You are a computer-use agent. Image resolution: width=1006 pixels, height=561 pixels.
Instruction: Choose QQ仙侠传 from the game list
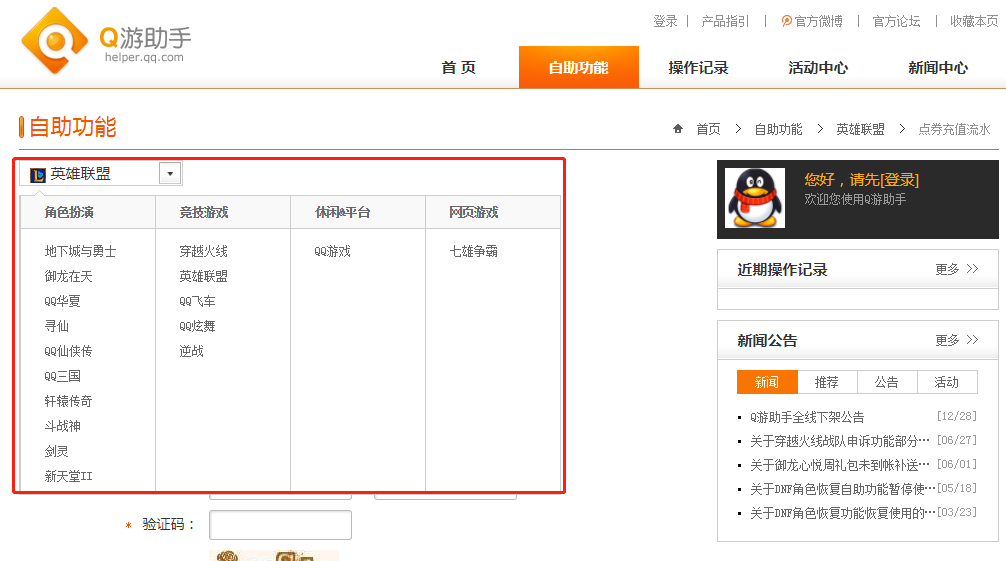[x=68, y=352]
